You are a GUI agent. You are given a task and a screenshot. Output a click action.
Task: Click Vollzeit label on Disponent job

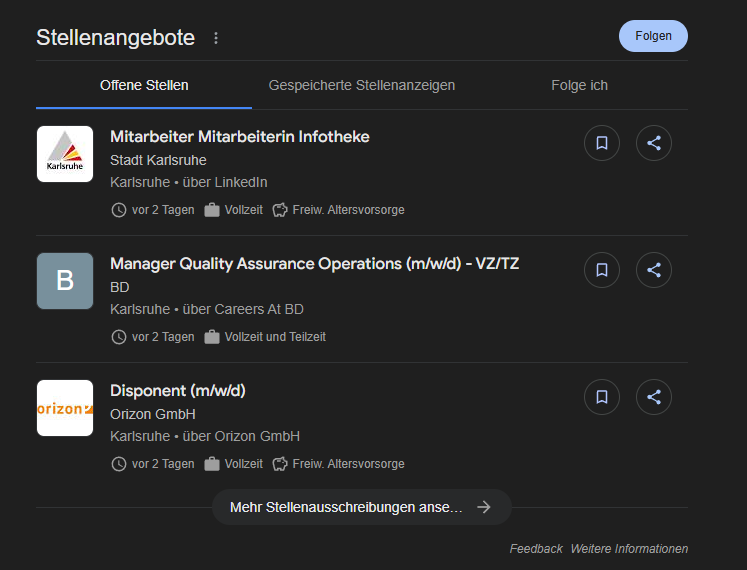[x=243, y=464]
